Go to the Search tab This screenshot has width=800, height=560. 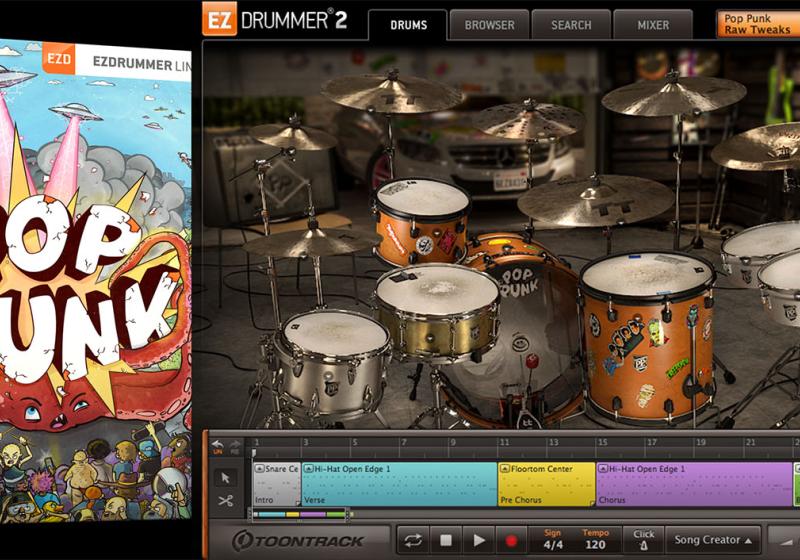[571, 24]
